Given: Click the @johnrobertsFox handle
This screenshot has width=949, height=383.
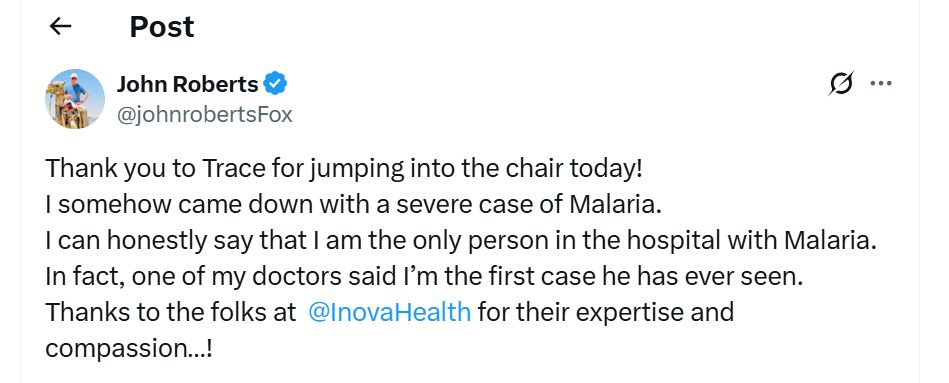Looking at the screenshot, I should click(x=204, y=114).
